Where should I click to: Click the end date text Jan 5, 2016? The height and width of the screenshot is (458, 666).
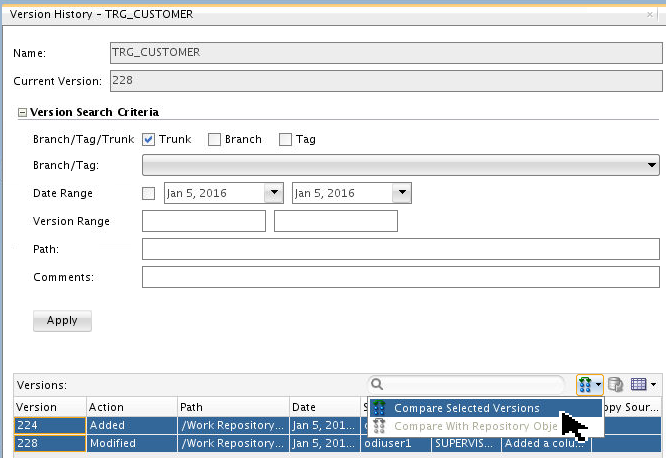[x=325, y=193]
